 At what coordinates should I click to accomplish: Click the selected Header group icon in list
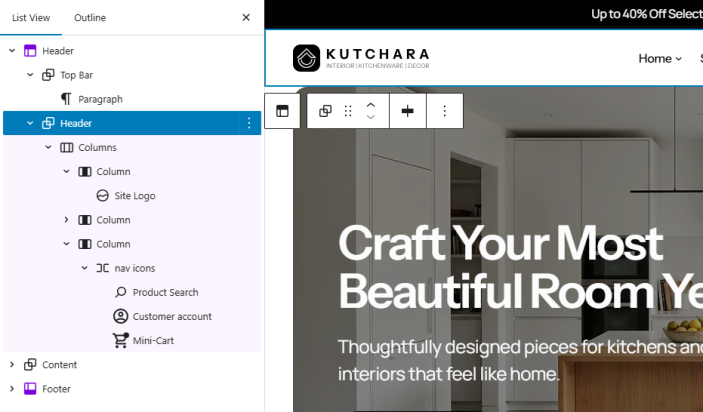(x=48, y=123)
